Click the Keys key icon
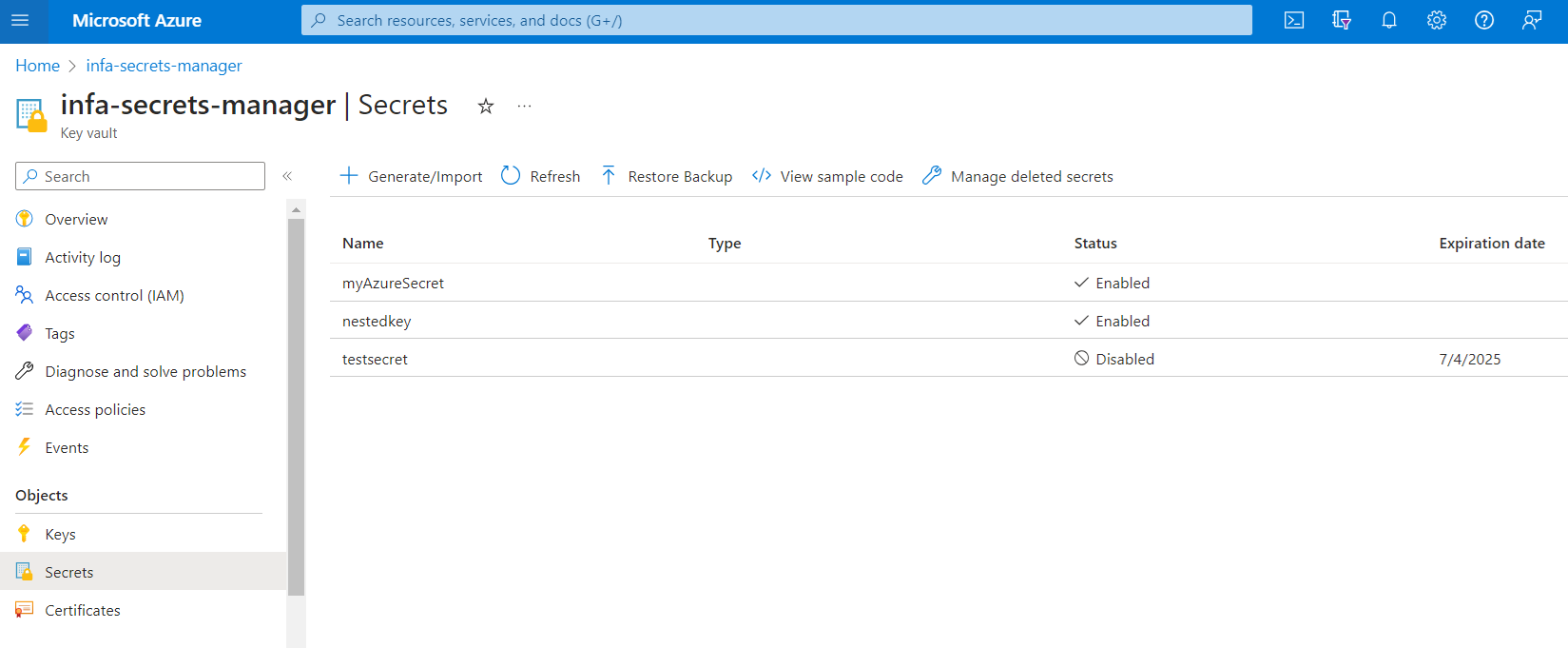This screenshot has width=1568, height=648. click(25, 534)
